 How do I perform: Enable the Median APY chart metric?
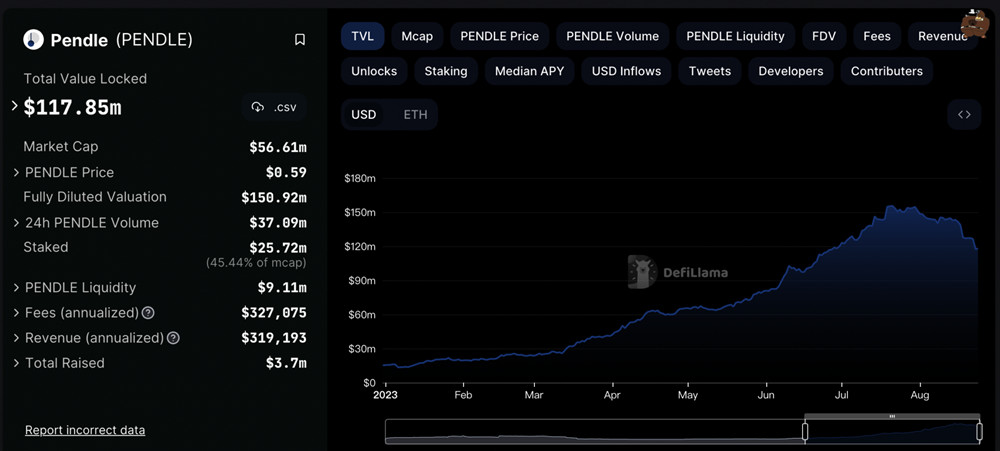529,71
